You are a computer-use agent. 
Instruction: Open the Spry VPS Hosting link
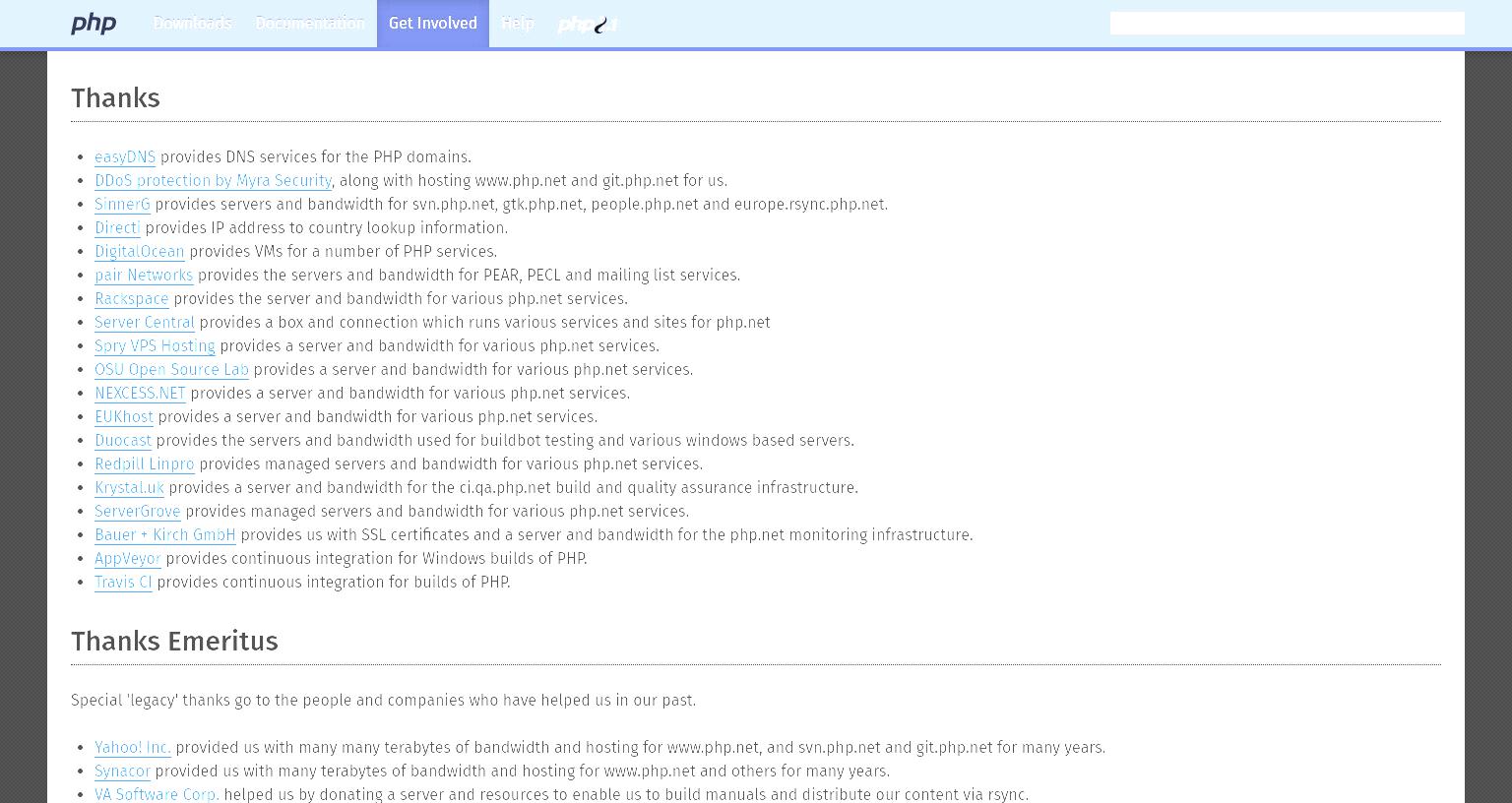tap(155, 346)
